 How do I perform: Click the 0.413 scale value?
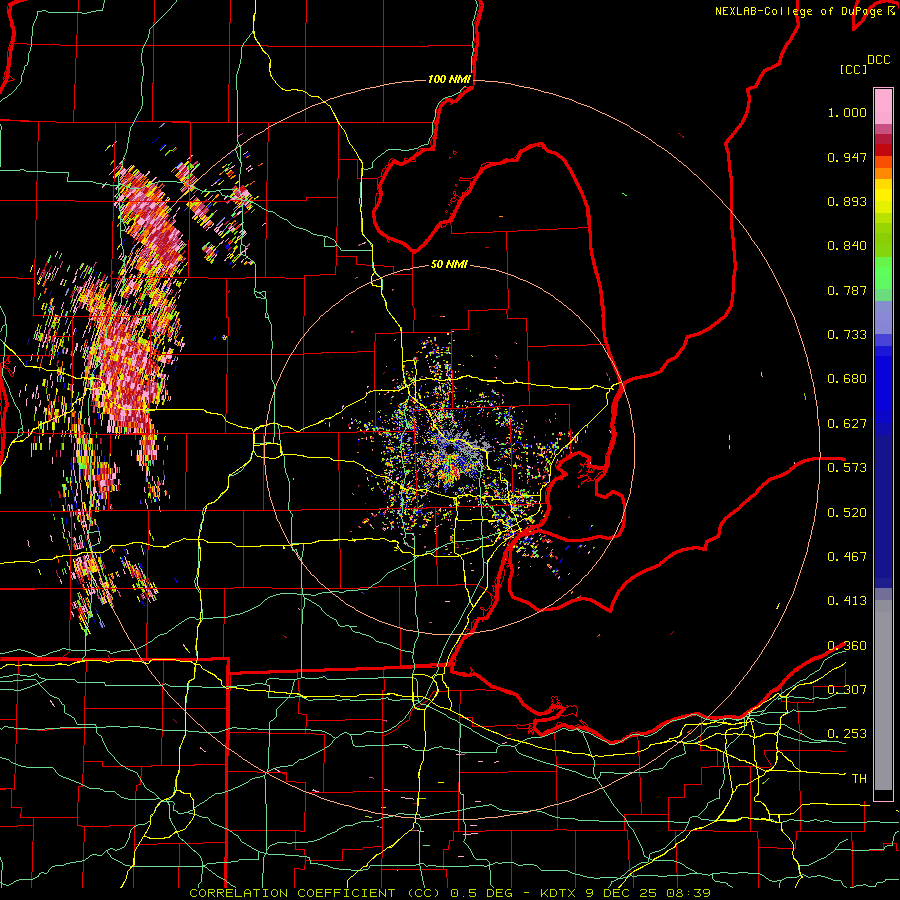[x=847, y=601]
